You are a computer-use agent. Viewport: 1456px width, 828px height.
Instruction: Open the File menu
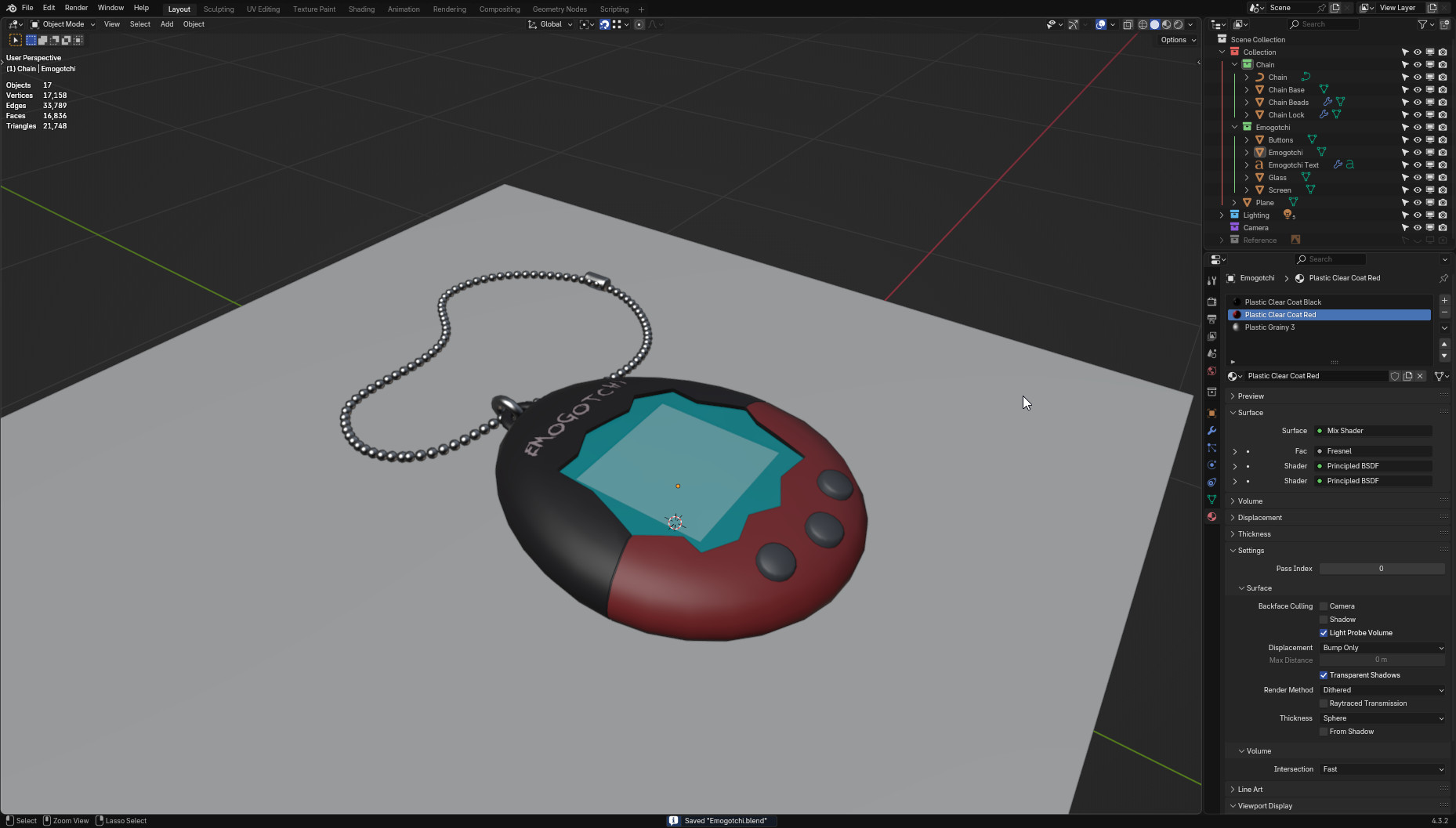(27, 8)
